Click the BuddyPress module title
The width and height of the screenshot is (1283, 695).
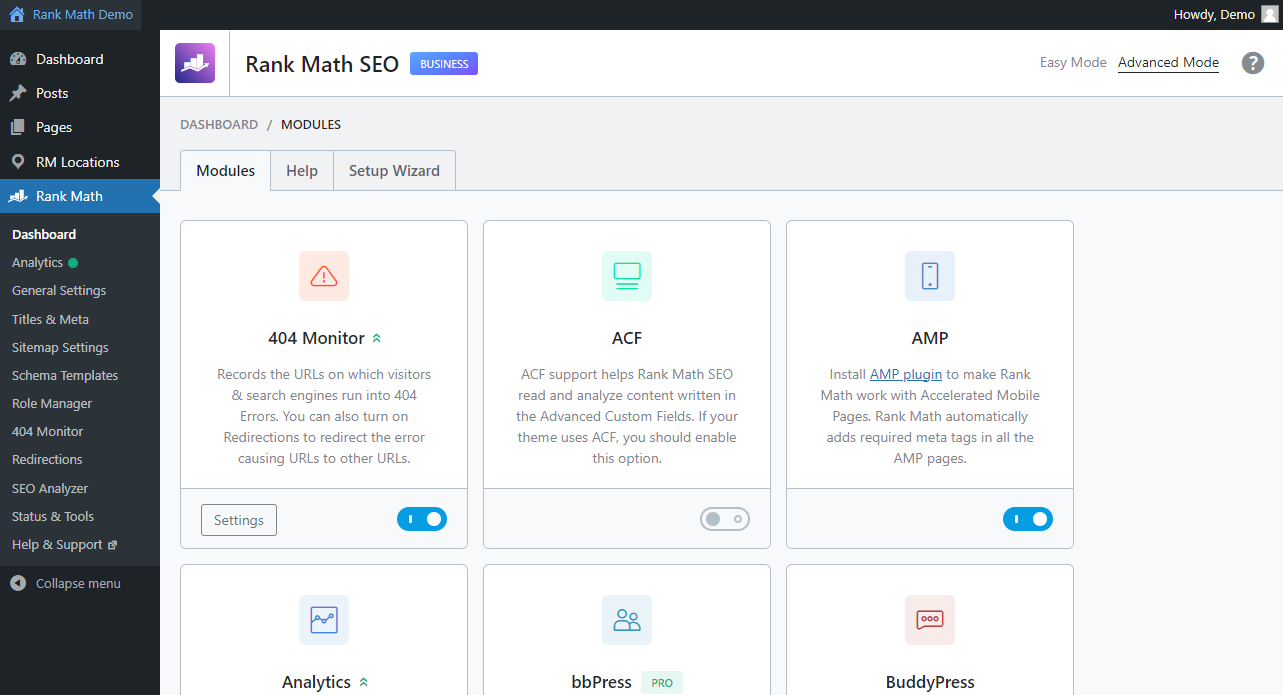[x=930, y=682]
